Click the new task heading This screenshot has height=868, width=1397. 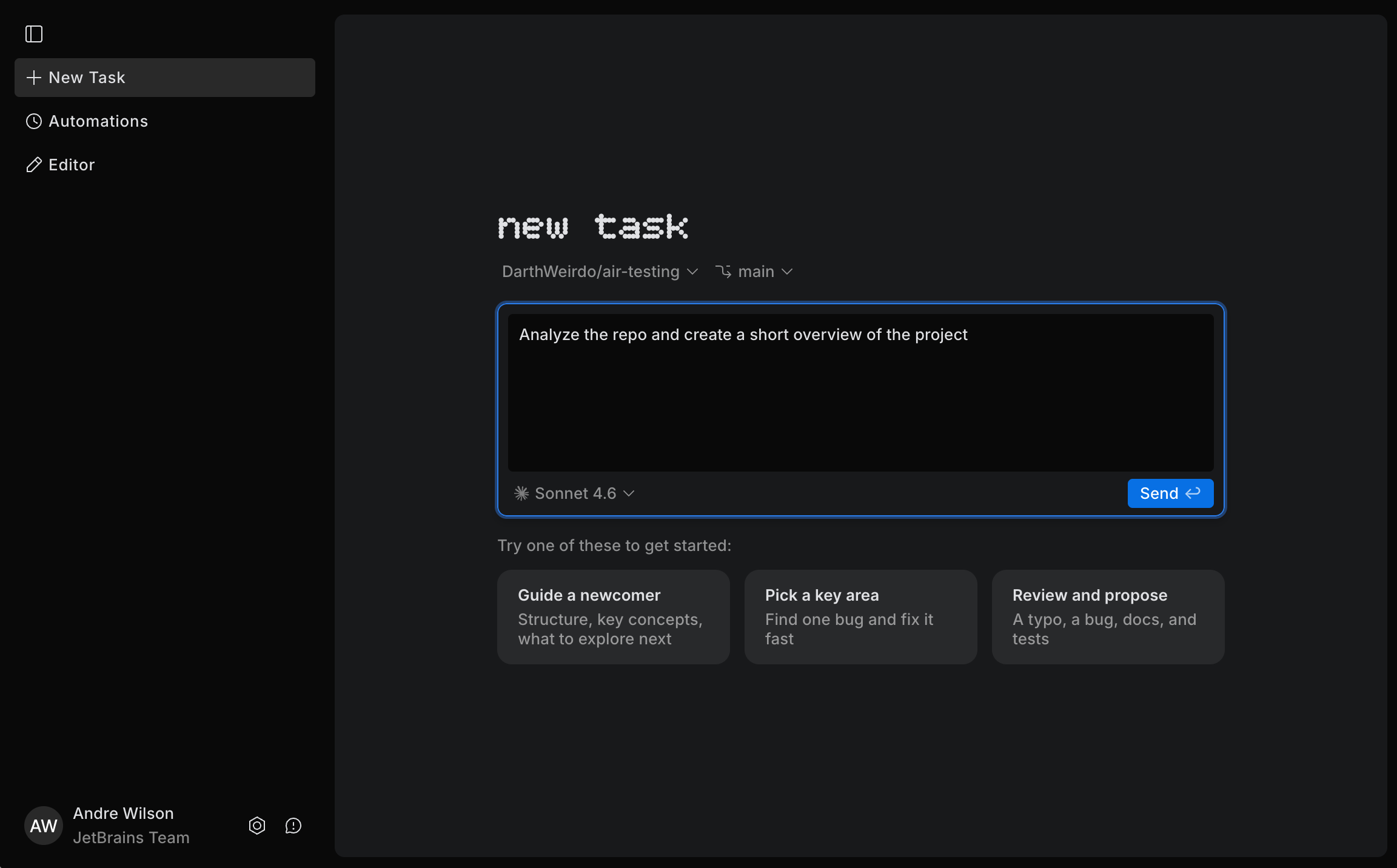click(x=593, y=227)
